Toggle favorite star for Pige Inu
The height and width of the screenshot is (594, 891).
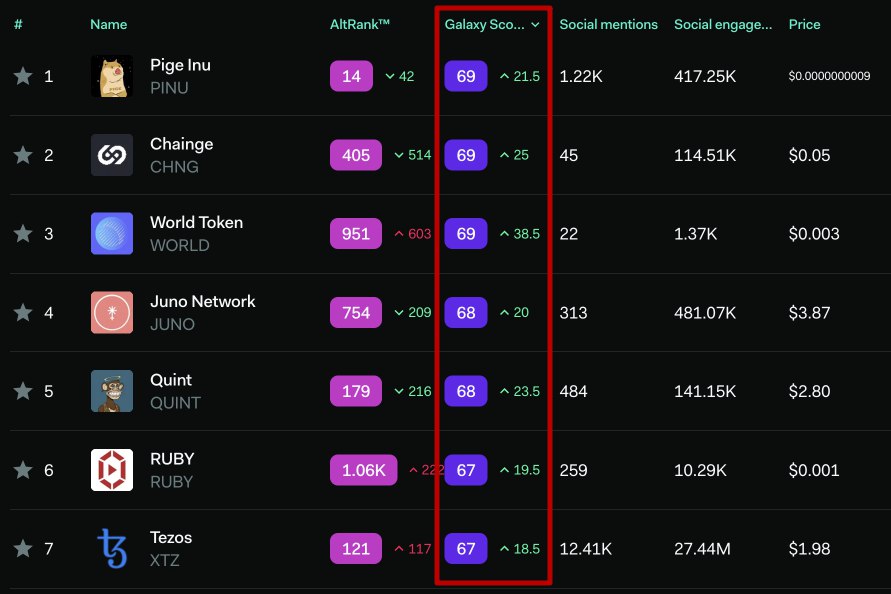[x=23, y=76]
